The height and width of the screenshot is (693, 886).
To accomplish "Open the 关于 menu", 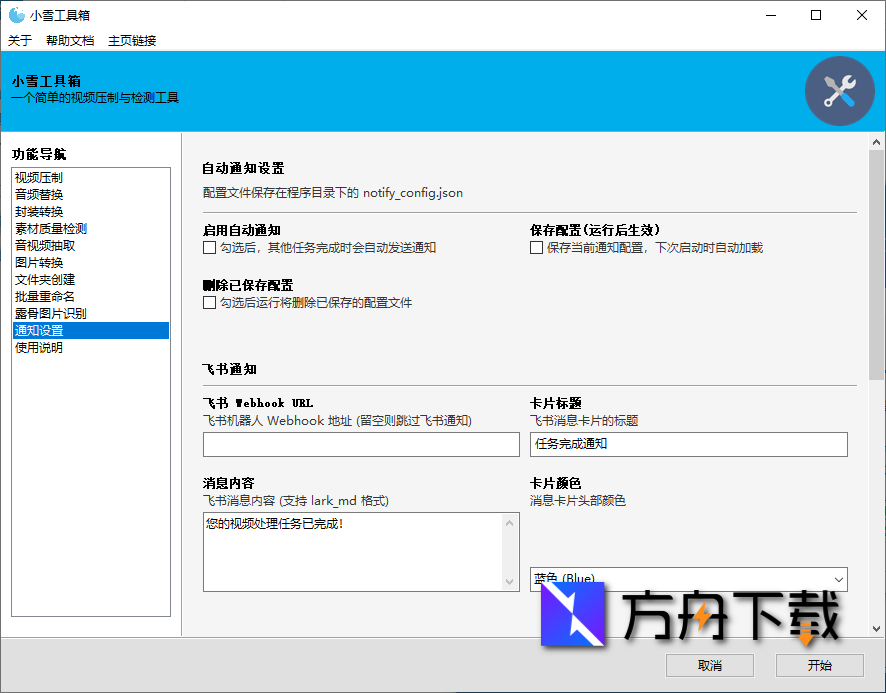I will [x=18, y=40].
